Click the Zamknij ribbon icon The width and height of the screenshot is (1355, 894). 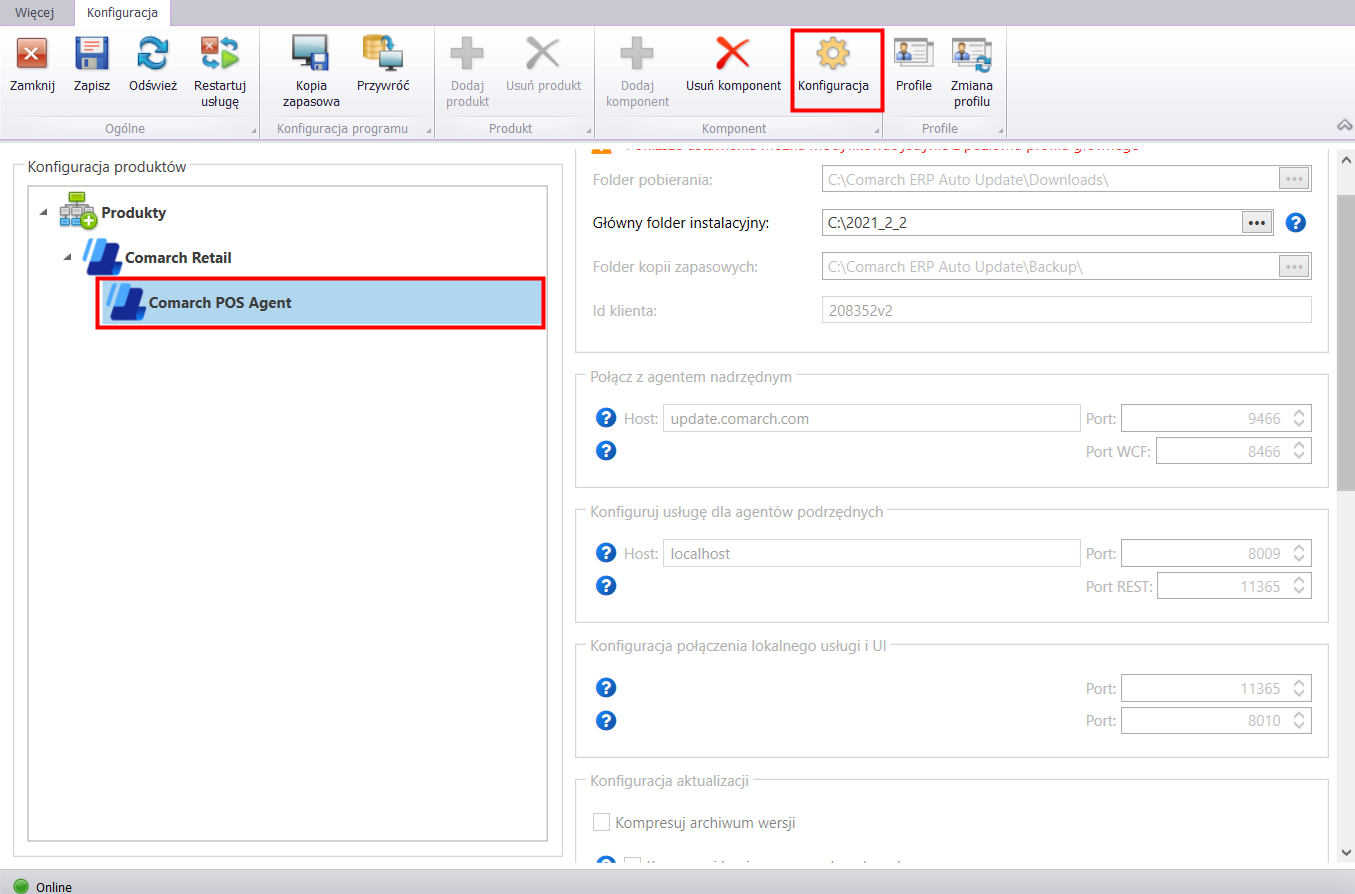coord(32,52)
